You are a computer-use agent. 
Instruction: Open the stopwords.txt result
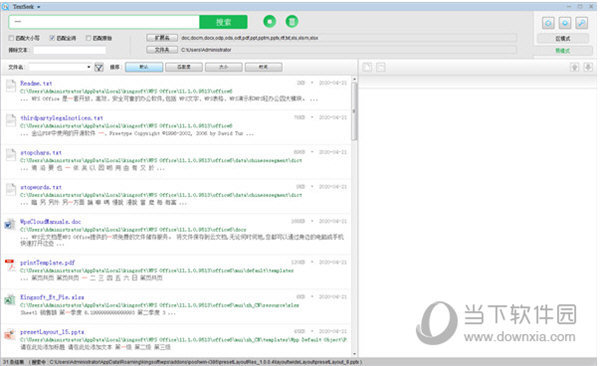41,187
